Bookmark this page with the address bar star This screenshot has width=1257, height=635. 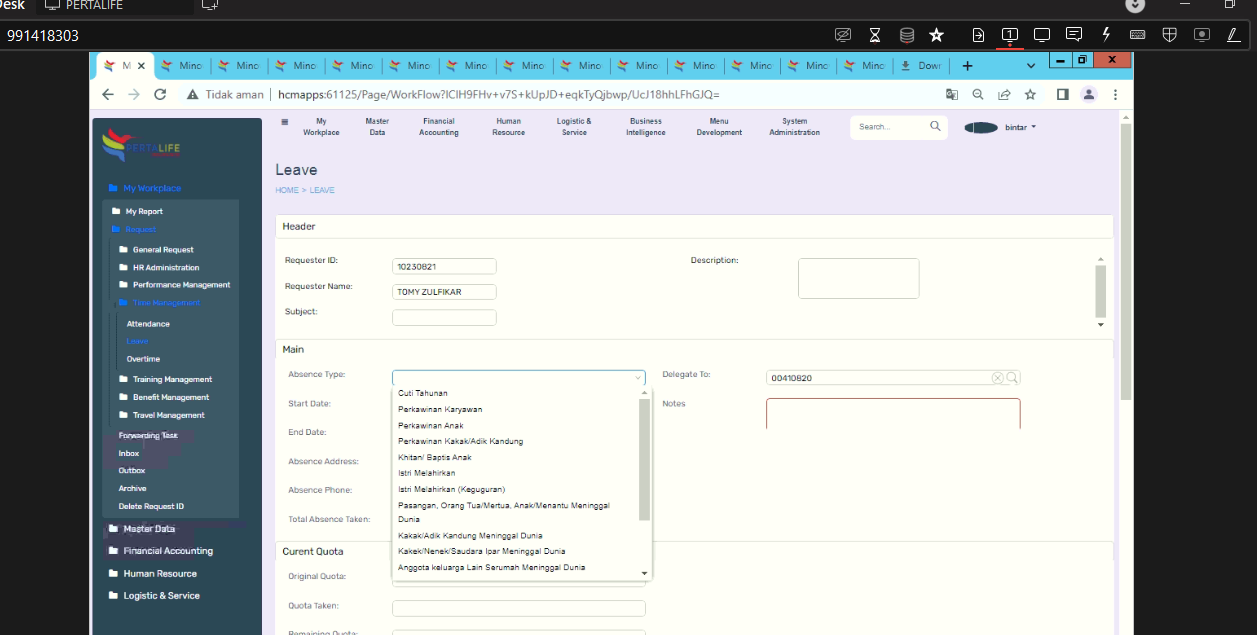(1030, 94)
